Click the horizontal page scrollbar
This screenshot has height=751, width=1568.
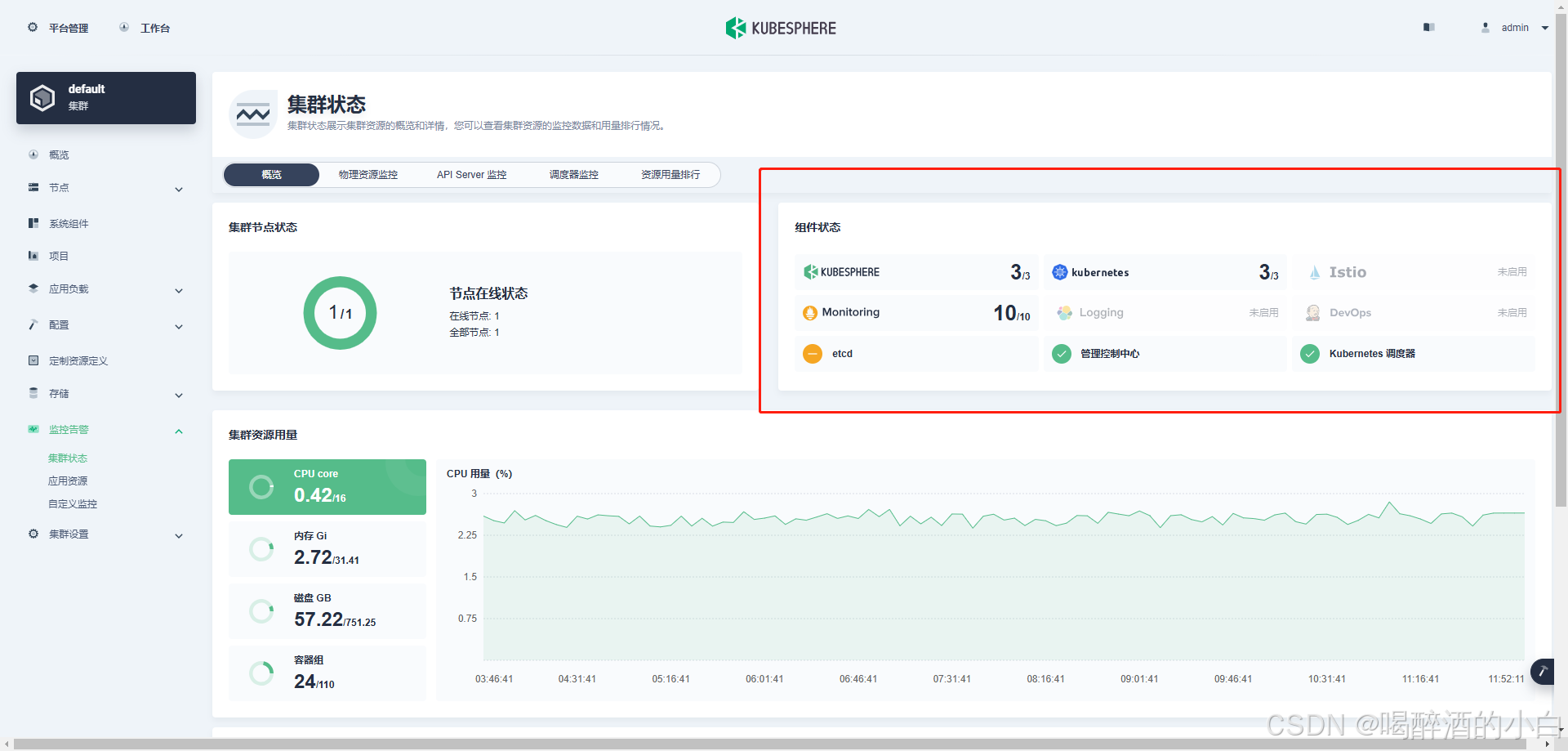[769, 744]
